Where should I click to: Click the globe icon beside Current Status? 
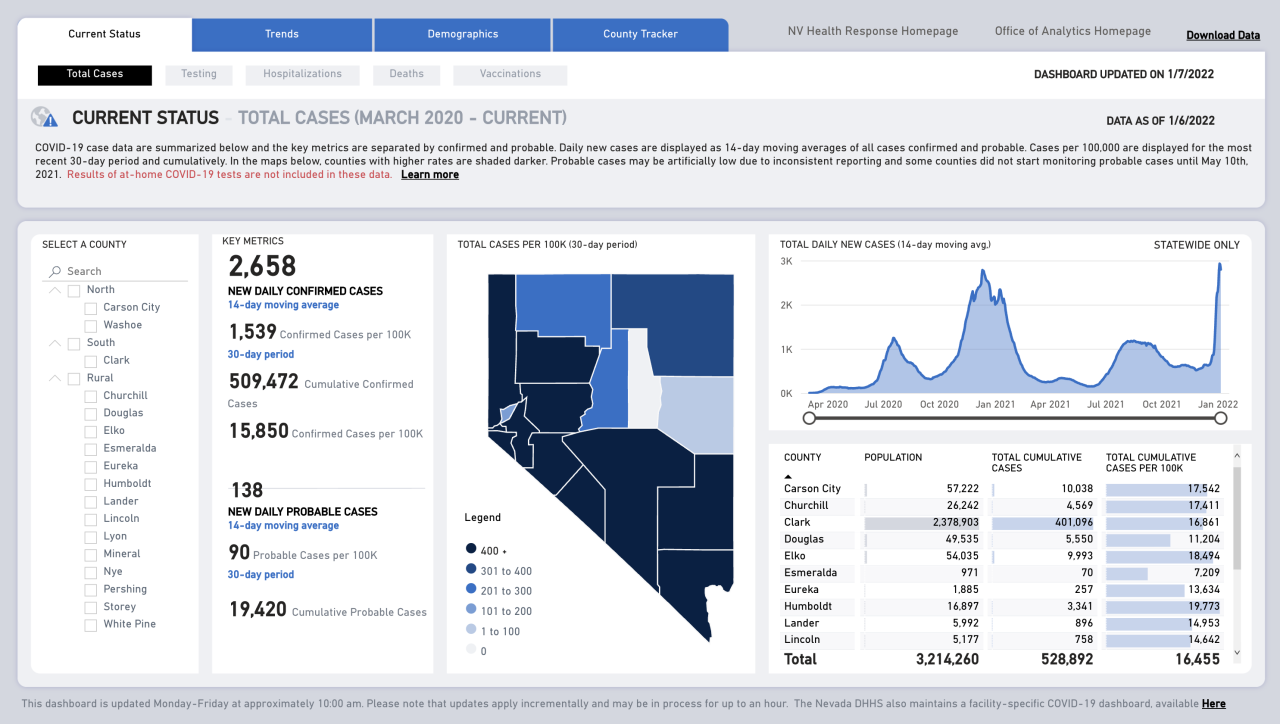click(44, 118)
